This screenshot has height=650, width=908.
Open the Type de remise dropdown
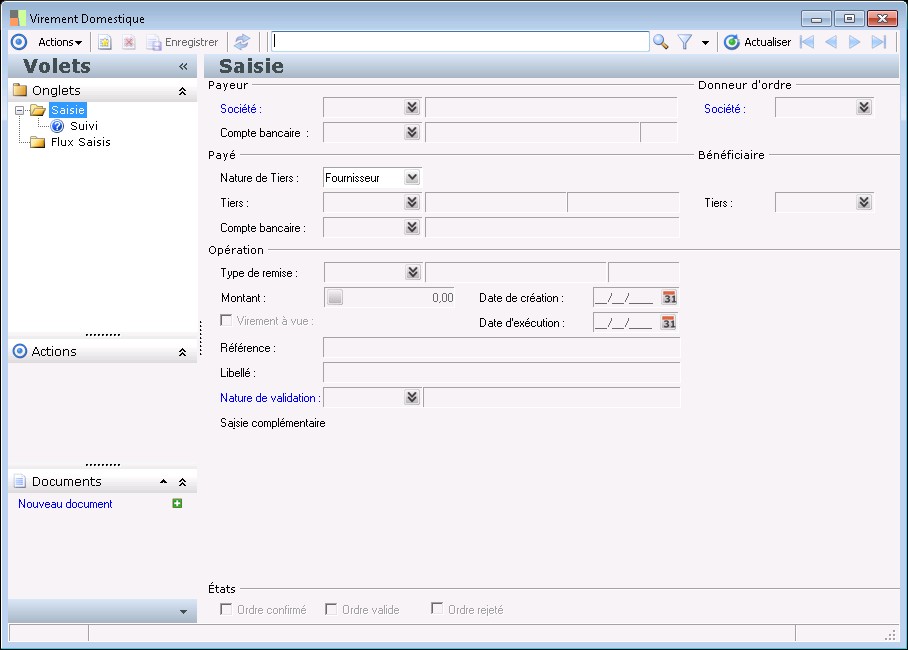[x=411, y=272]
